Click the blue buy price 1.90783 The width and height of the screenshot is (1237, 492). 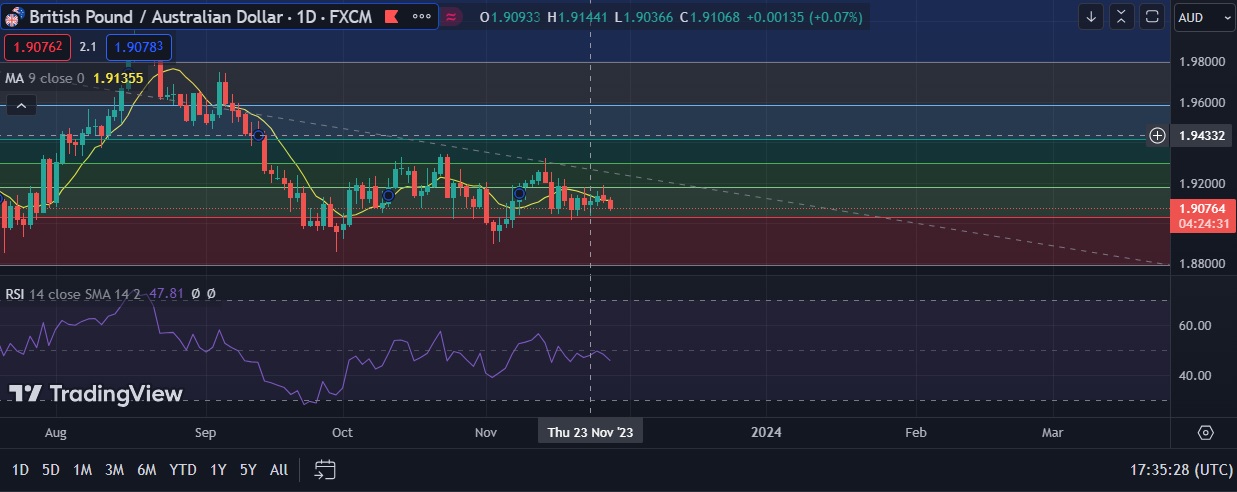[139, 46]
